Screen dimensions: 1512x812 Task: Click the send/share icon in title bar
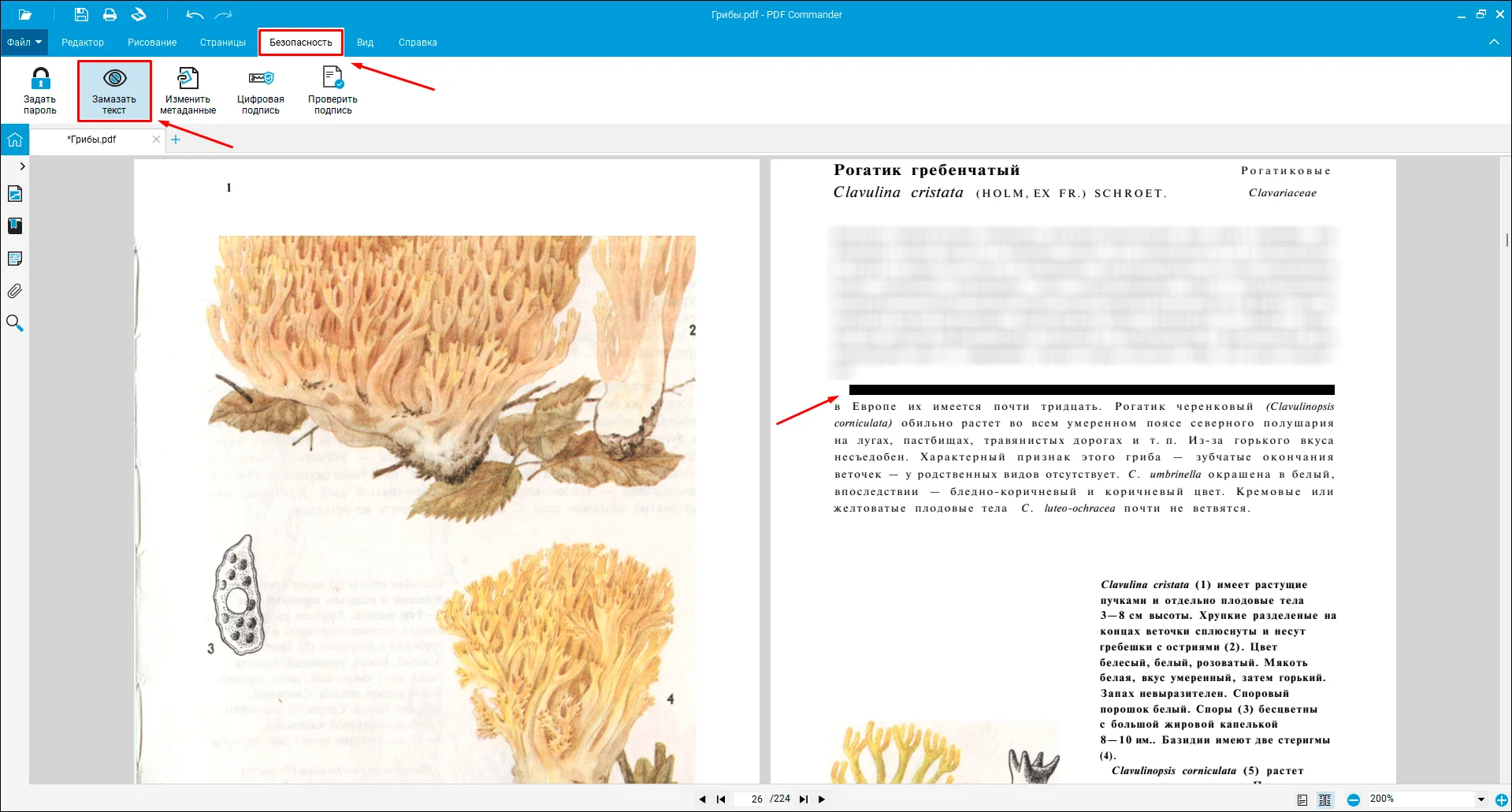139,14
